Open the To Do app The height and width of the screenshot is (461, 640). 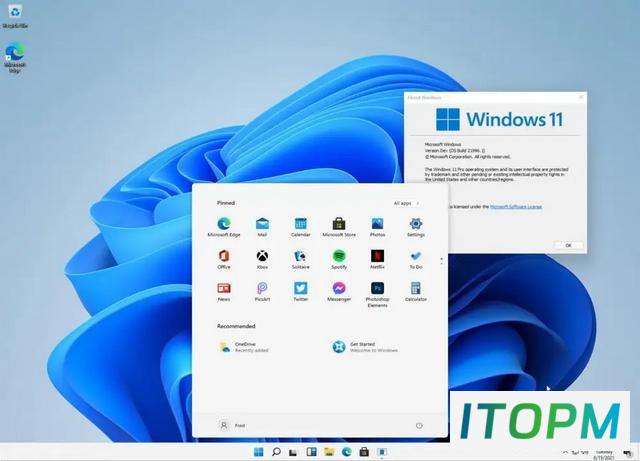point(416,259)
